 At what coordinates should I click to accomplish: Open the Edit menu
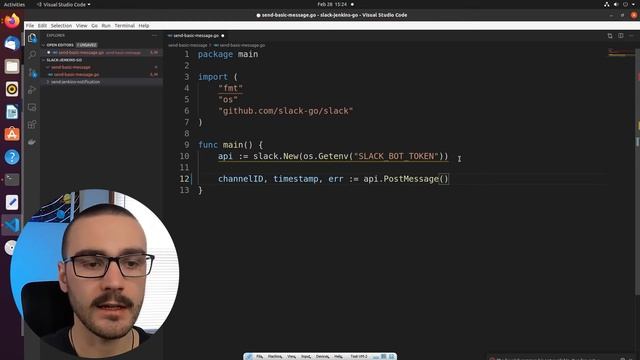coord(42,26)
